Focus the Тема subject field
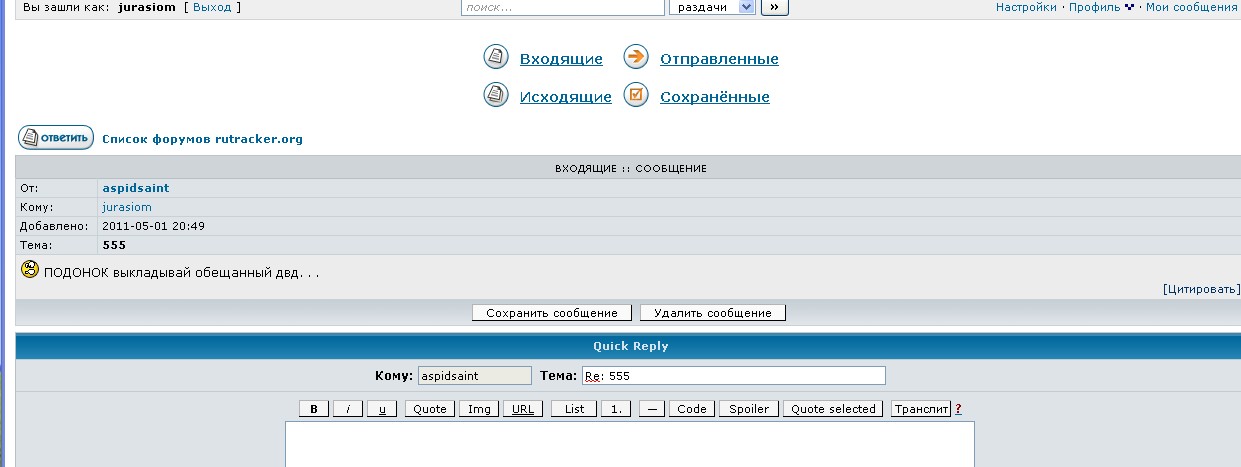Screen dimensions: 1241x467 pos(733,376)
